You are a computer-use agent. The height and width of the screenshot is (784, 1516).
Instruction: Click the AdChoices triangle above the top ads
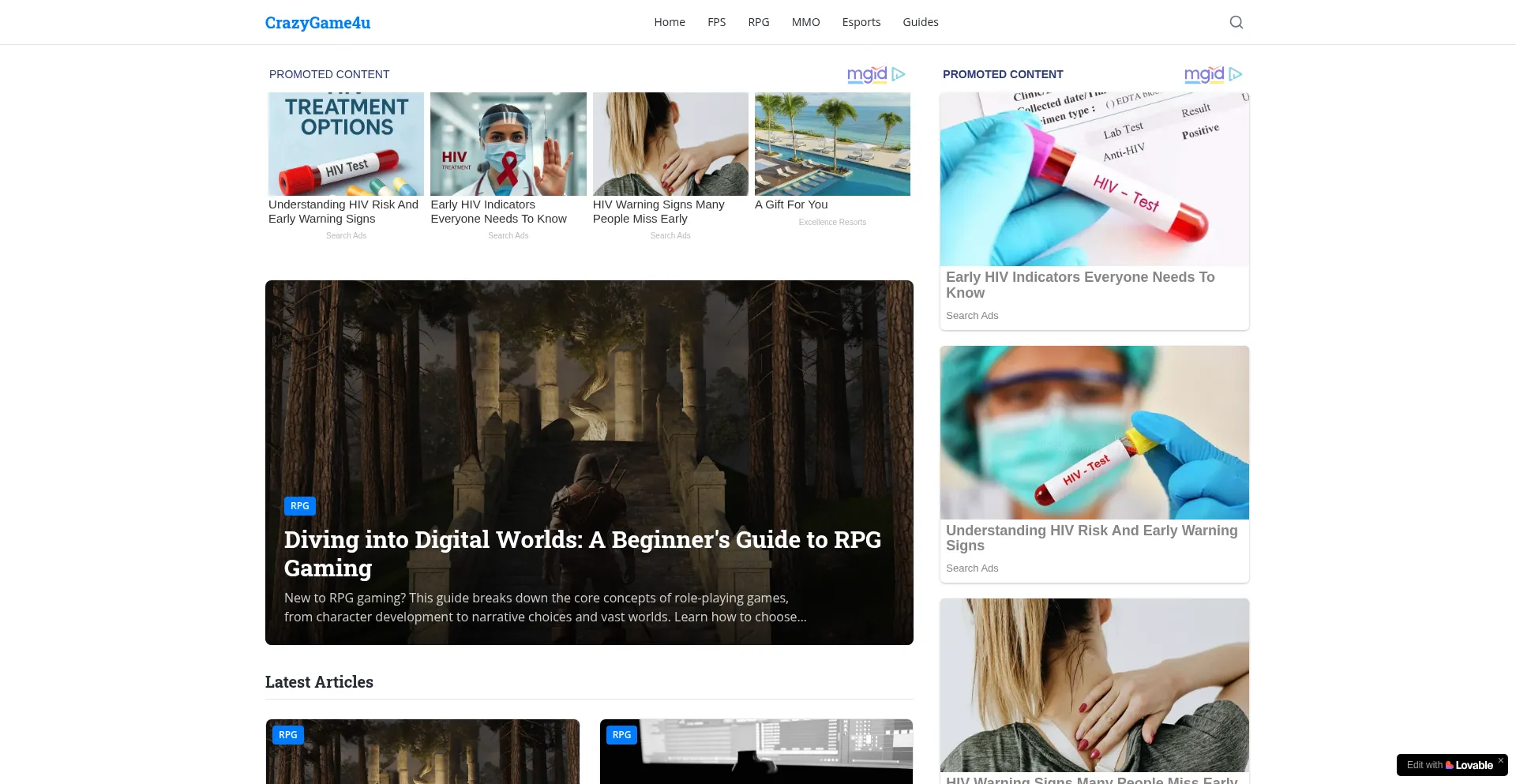pyautogui.click(x=899, y=74)
